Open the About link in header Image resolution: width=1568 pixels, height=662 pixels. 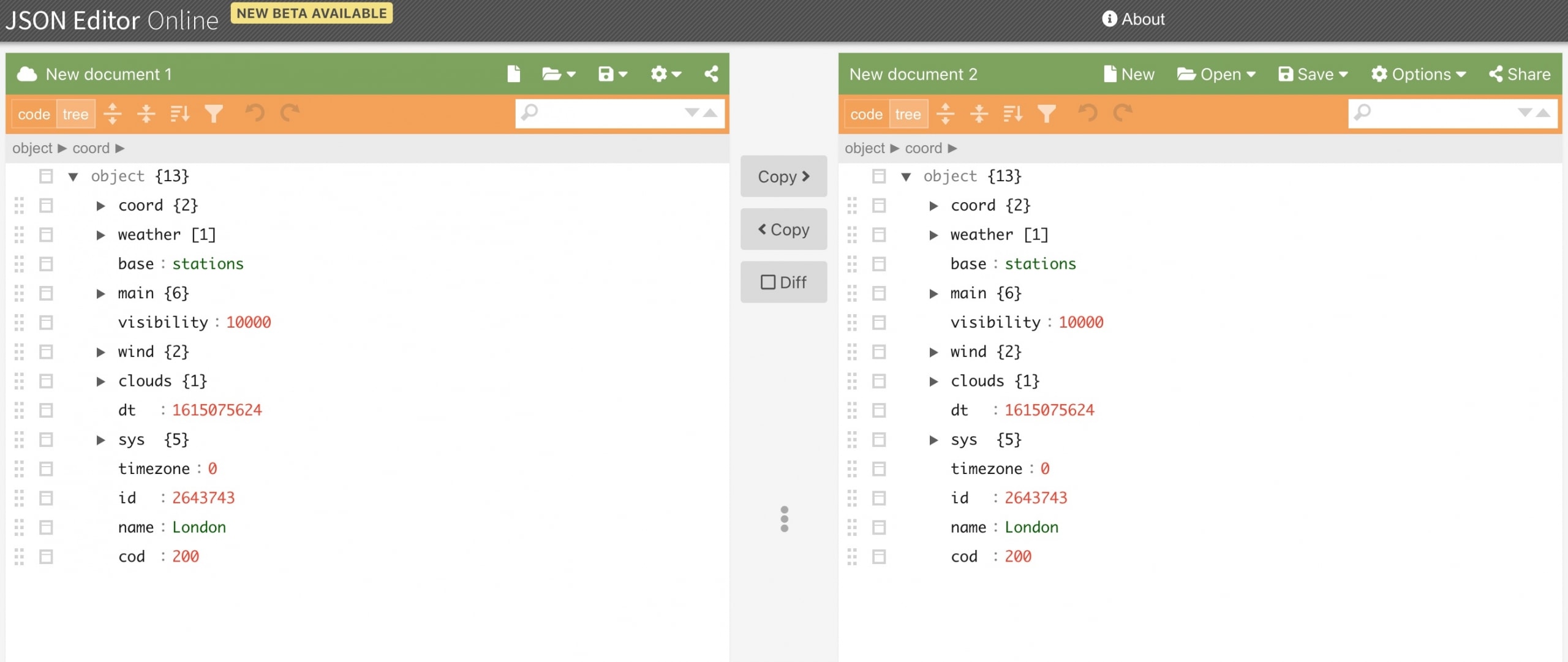click(1134, 19)
